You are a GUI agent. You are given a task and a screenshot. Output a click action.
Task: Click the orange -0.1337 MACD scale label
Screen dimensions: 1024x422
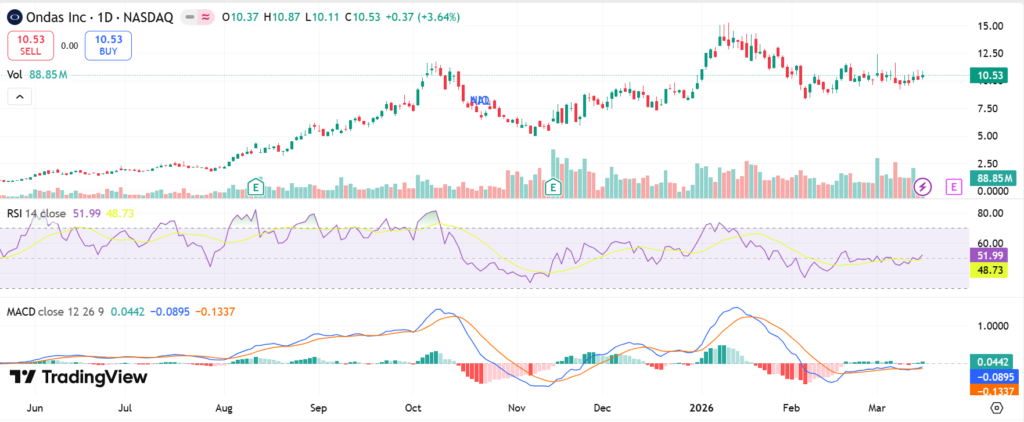(993, 390)
